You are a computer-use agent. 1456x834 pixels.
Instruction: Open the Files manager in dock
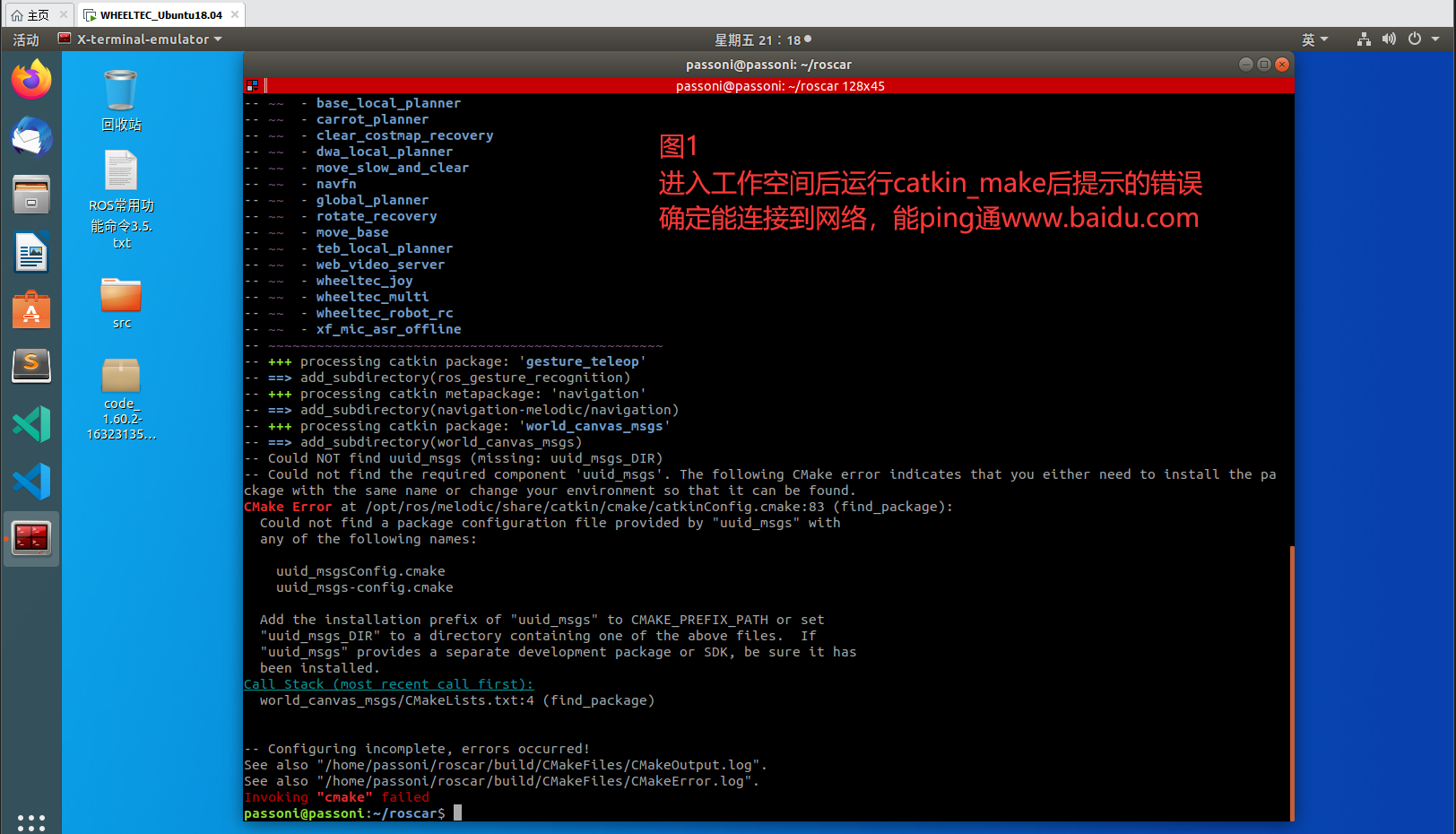[x=31, y=195]
